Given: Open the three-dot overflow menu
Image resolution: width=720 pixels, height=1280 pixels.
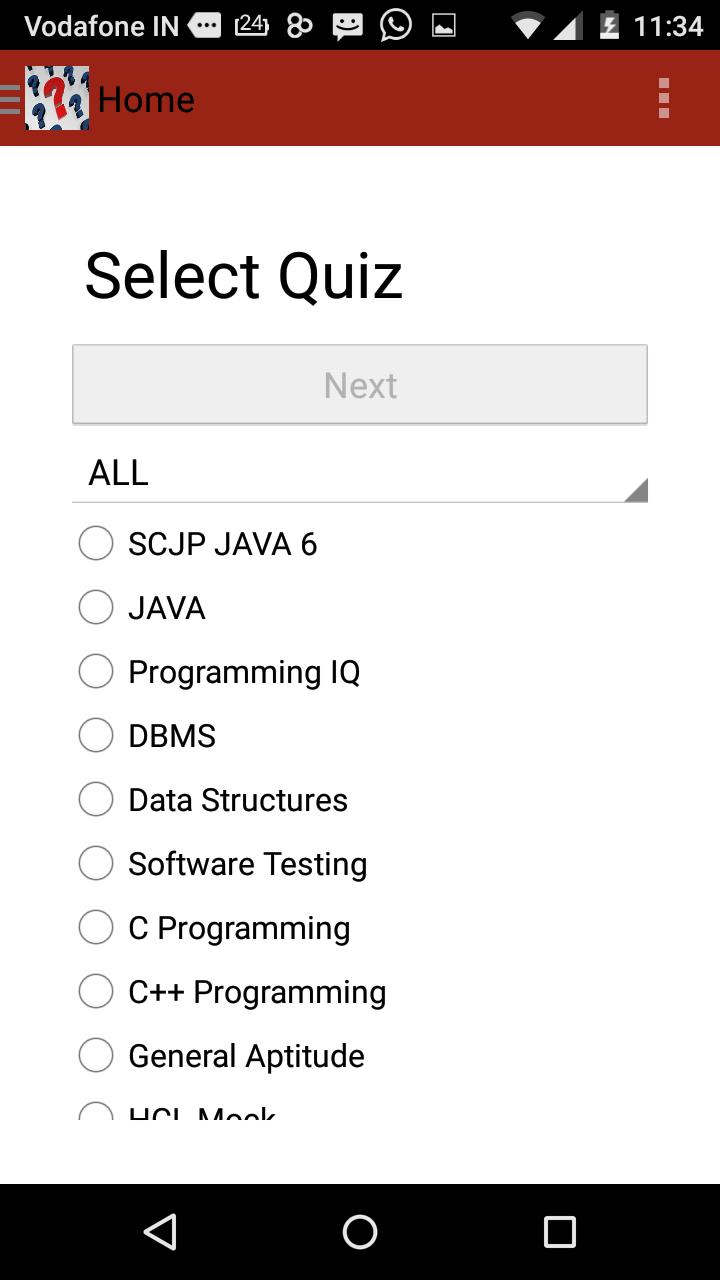Looking at the screenshot, I should pos(663,98).
